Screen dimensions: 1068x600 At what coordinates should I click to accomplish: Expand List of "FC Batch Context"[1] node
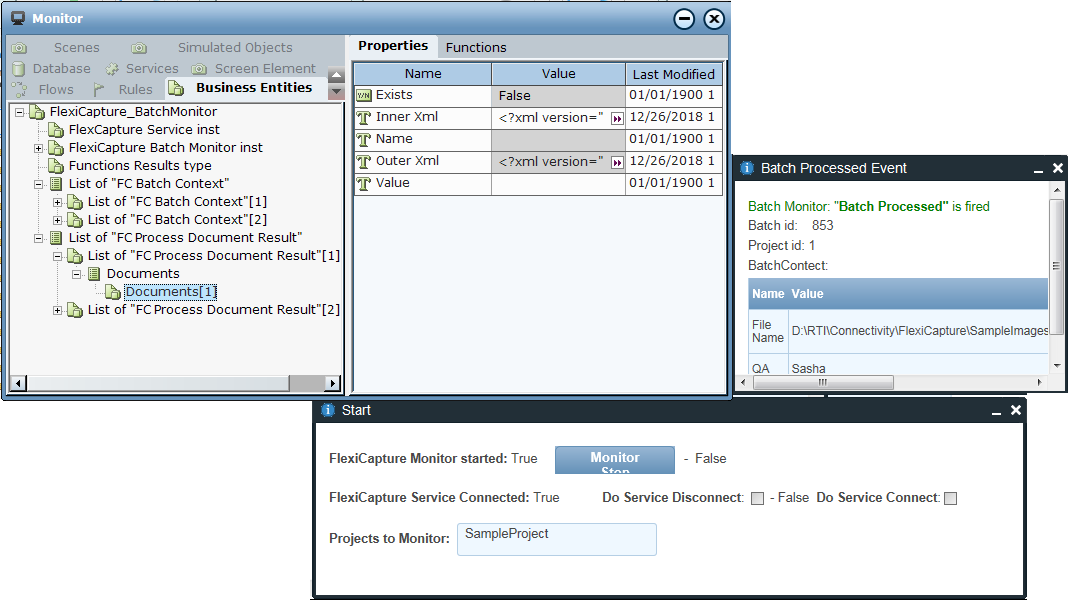[x=58, y=202]
